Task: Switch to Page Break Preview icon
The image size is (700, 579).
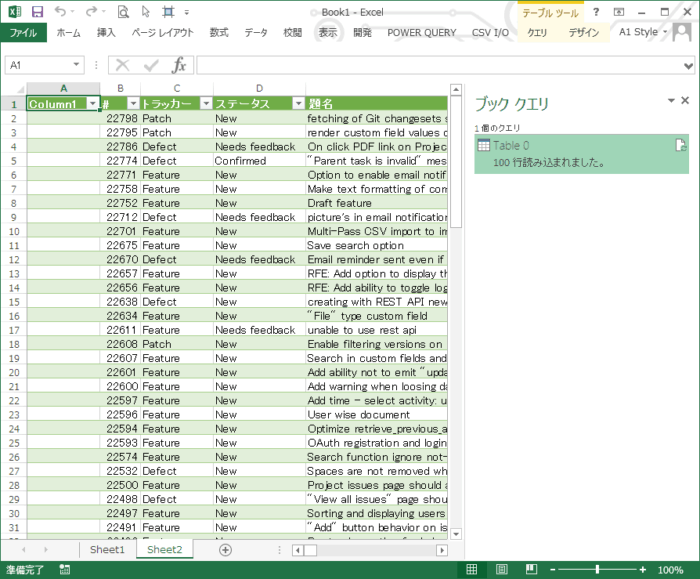Action: [521, 569]
